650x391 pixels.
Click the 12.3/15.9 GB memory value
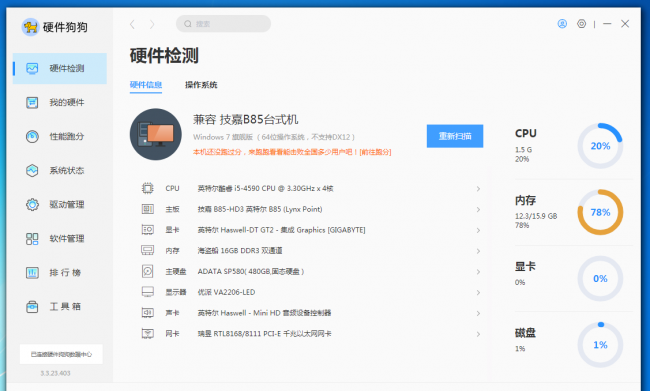[x=536, y=216]
